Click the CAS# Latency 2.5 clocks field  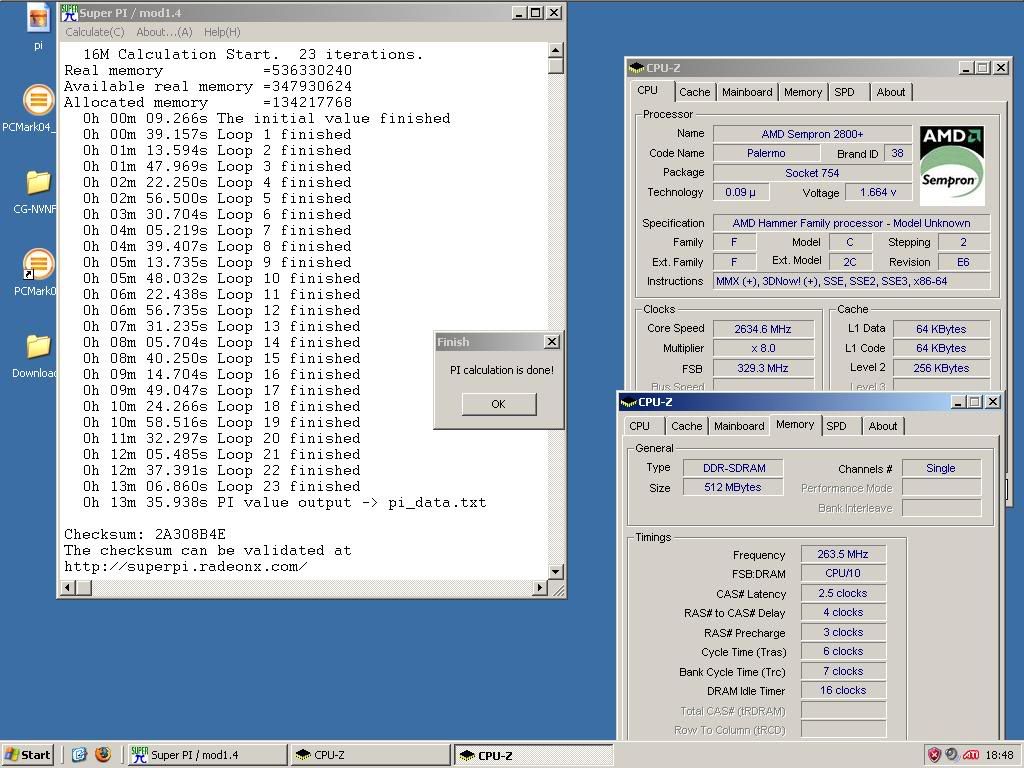coord(843,594)
